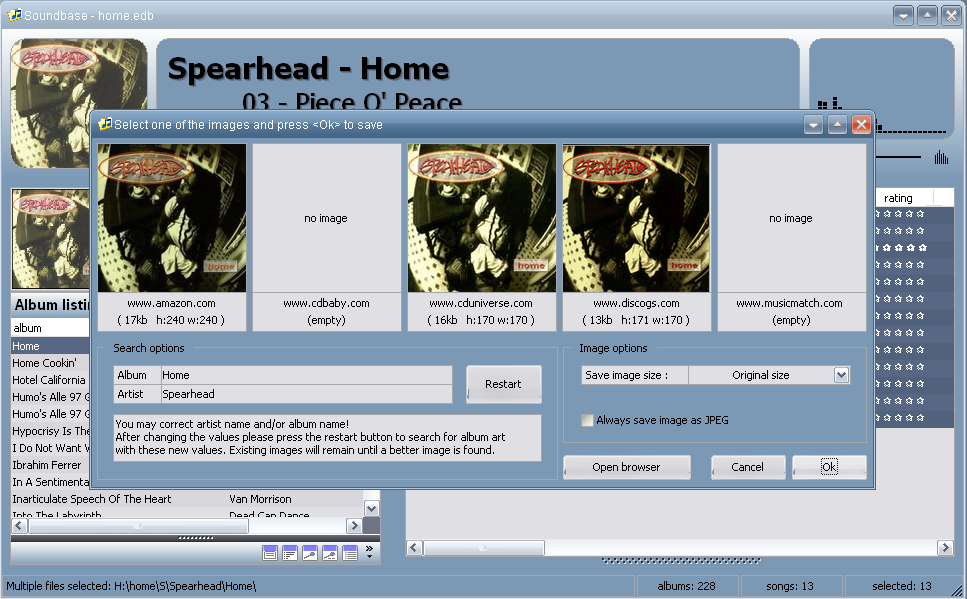Click the empty musicmatch.com image slot
The height and width of the screenshot is (599, 967).
pyautogui.click(x=792, y=218)
